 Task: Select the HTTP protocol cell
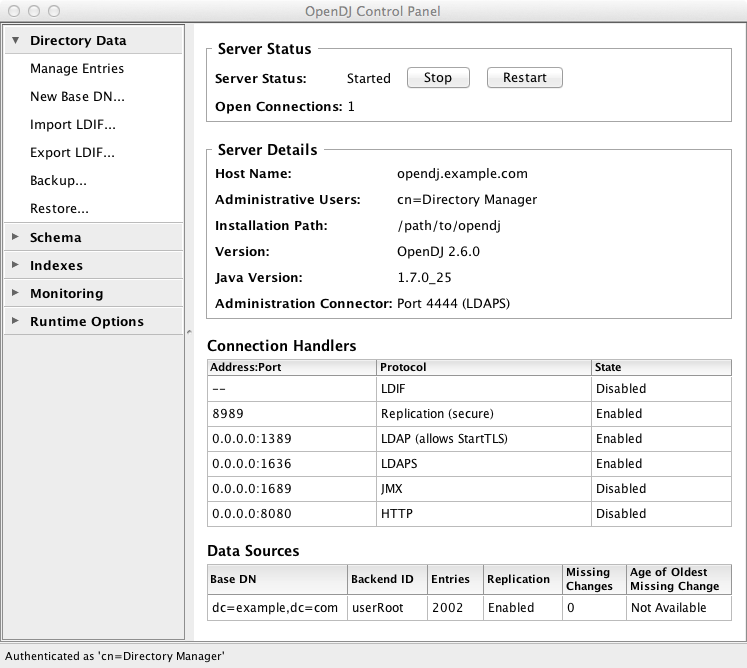click(x=484, y=514)
